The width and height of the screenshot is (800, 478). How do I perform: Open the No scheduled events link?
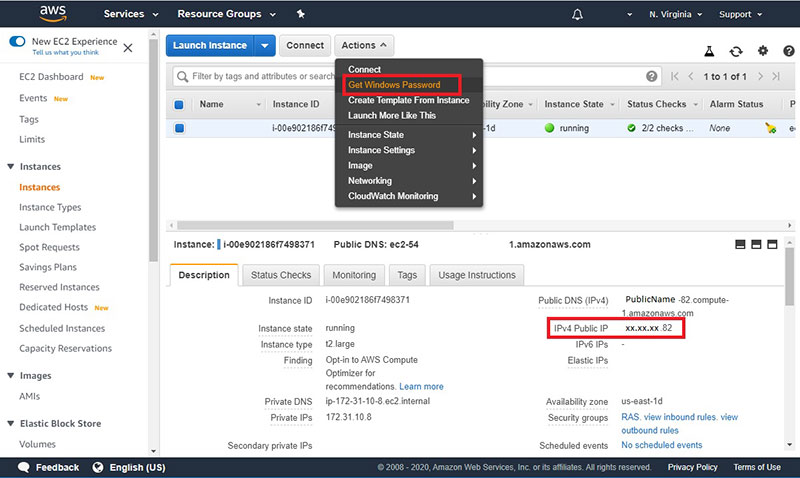661,445
